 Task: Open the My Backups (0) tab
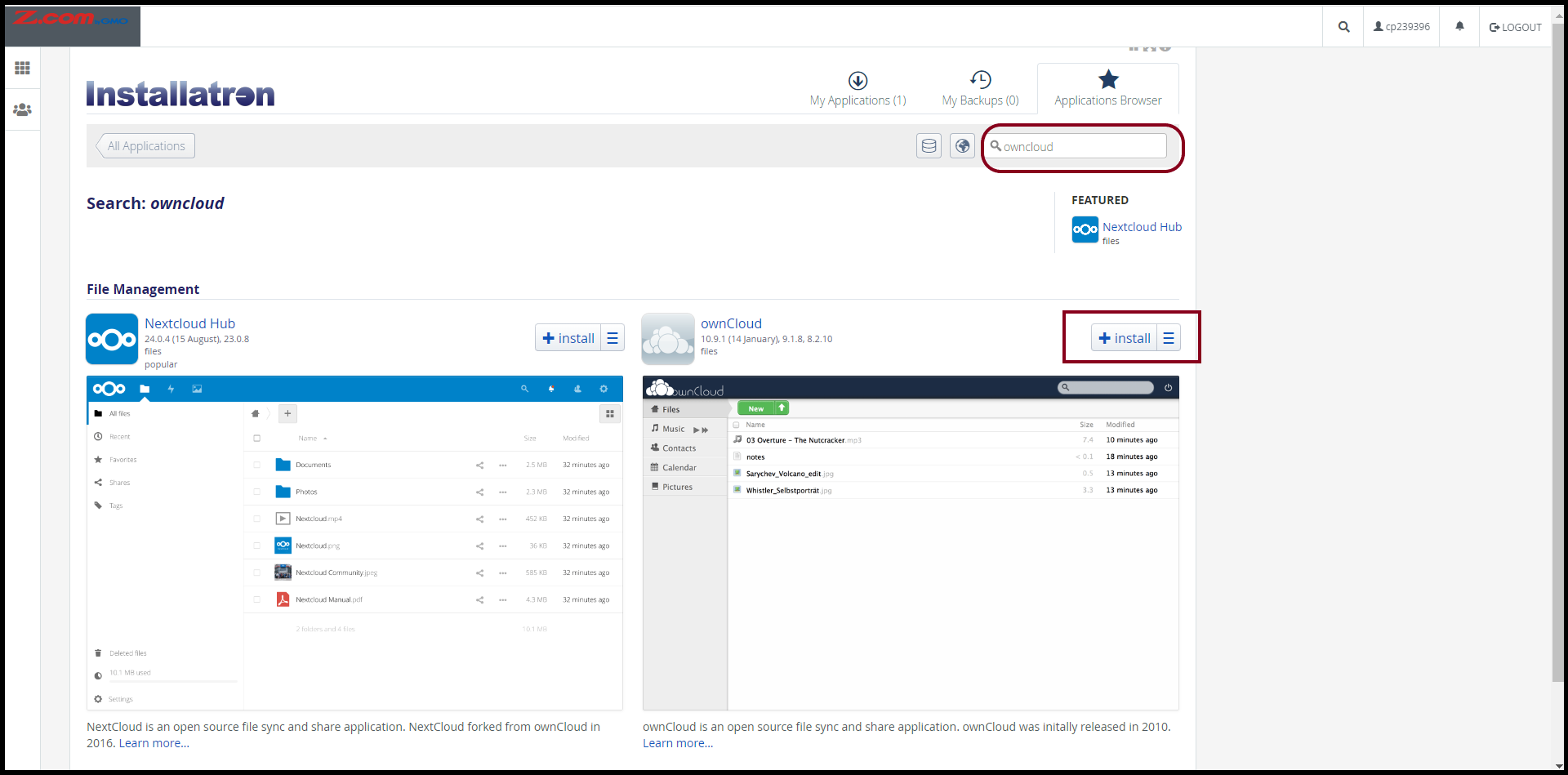pos(980,89)
